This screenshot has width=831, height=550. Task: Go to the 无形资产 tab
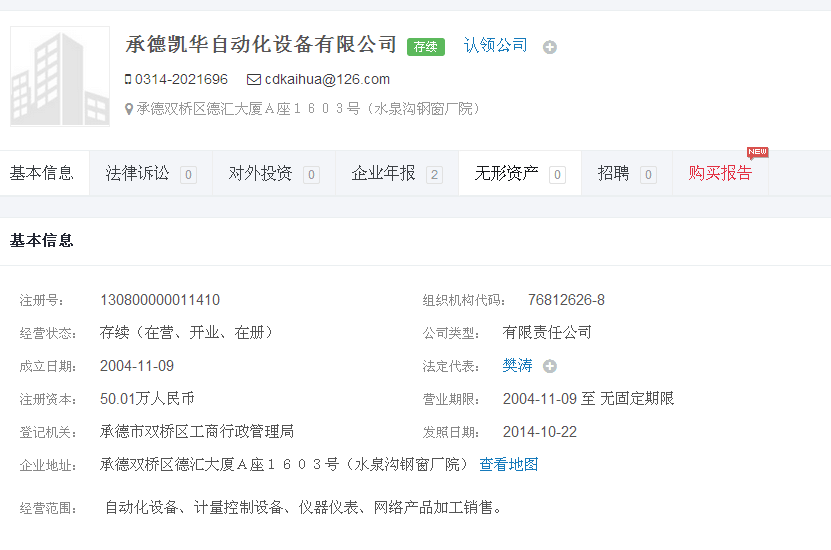pos(506,173)
